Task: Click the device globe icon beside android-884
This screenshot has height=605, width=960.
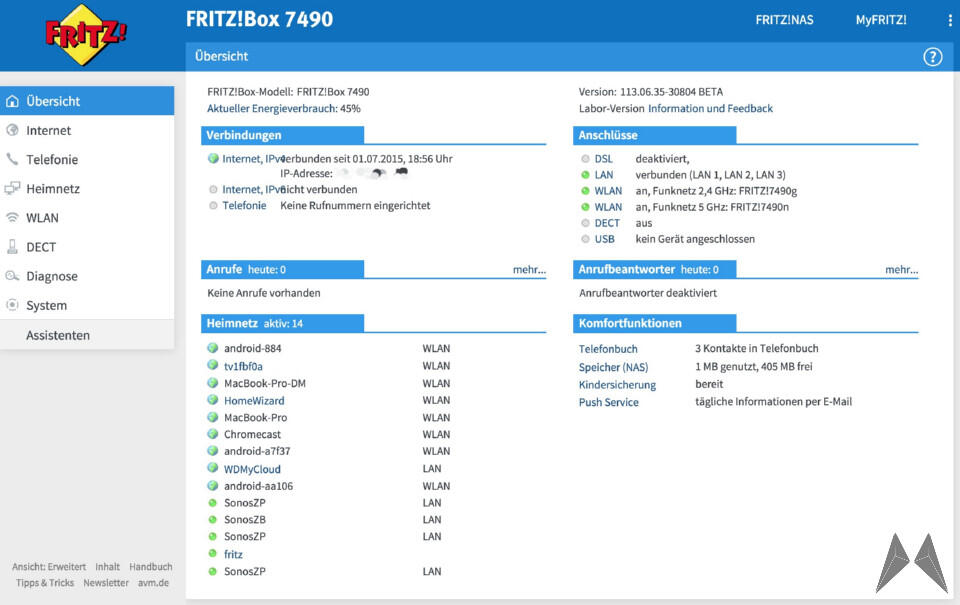Action: point(212,348)
